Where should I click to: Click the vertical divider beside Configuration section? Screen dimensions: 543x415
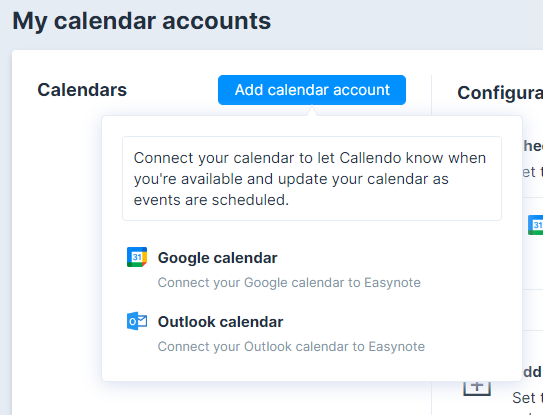pos(431,94)
